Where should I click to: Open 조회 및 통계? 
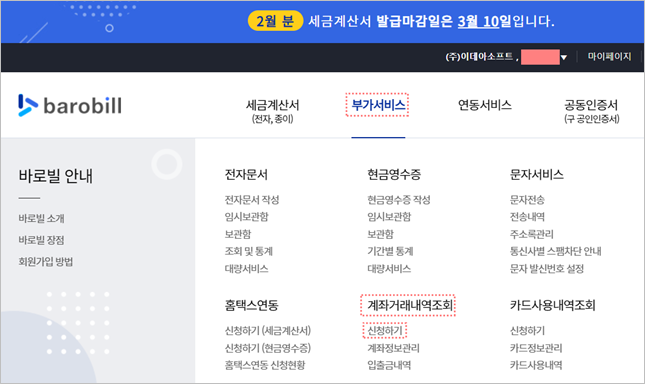[x=248, y=251]
